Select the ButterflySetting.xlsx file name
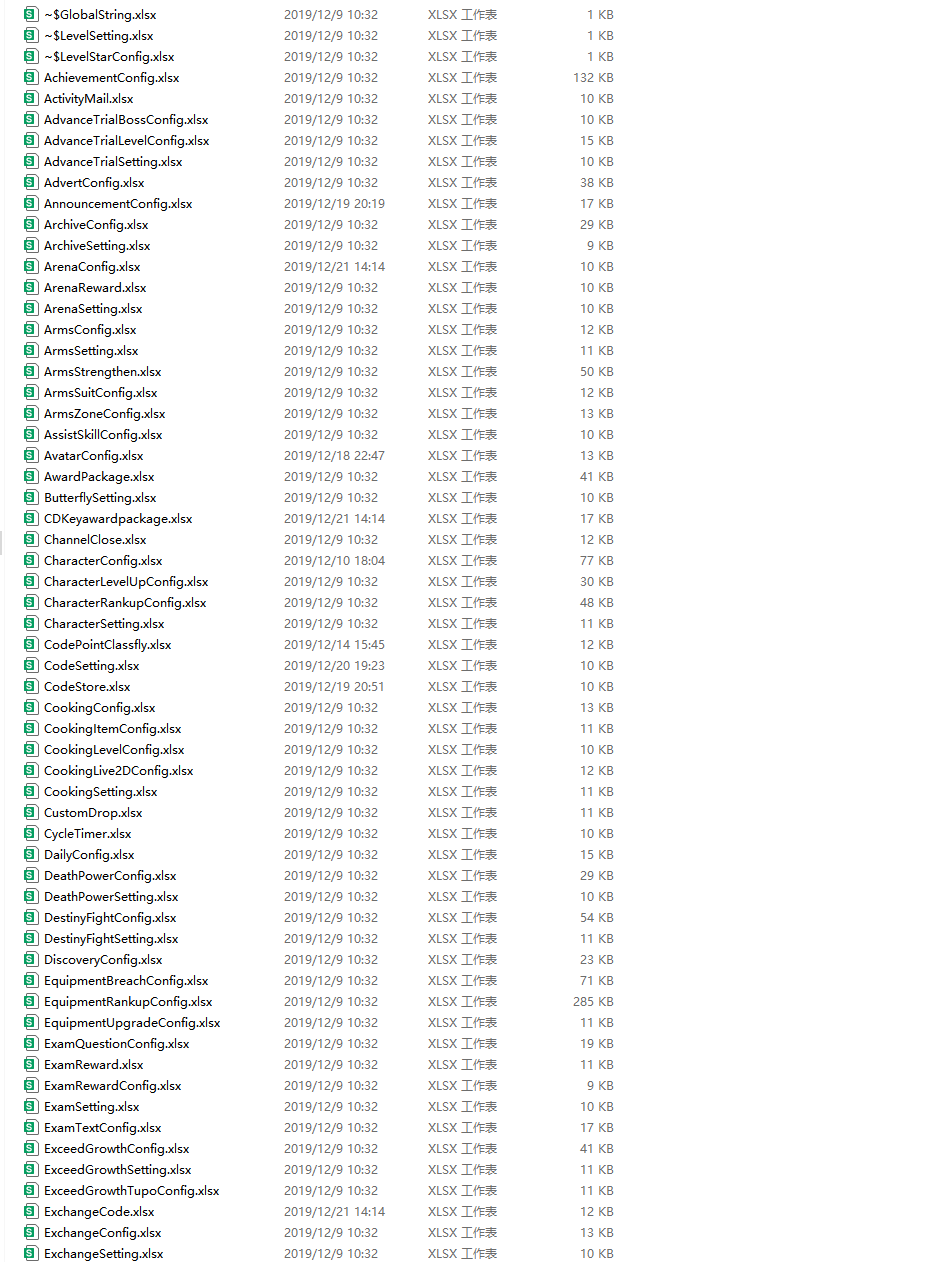The height and width of the screenshot is (1262, 939). (x=100, y=498)
